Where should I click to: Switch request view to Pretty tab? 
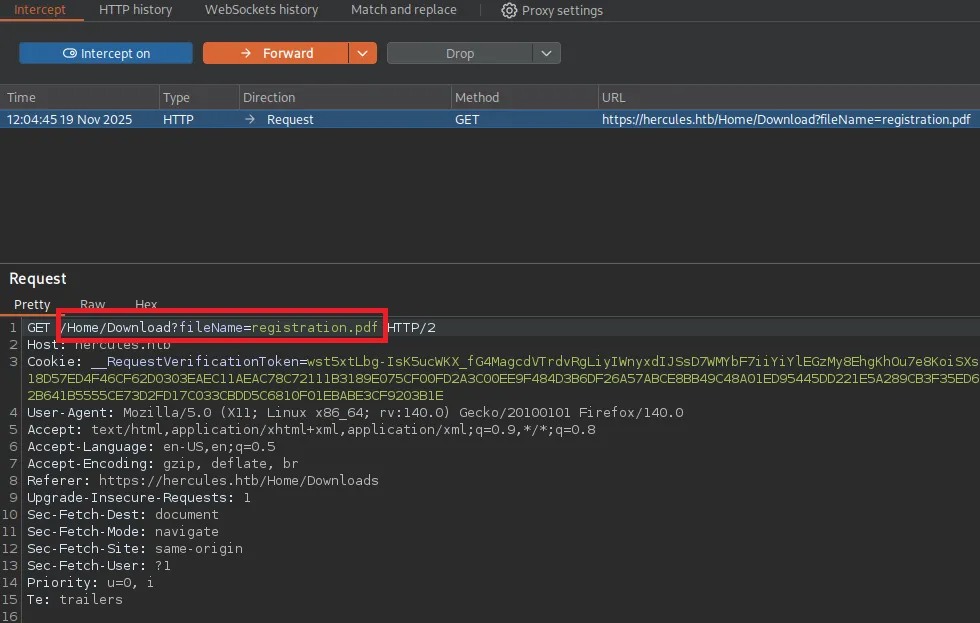click(32, 304)
